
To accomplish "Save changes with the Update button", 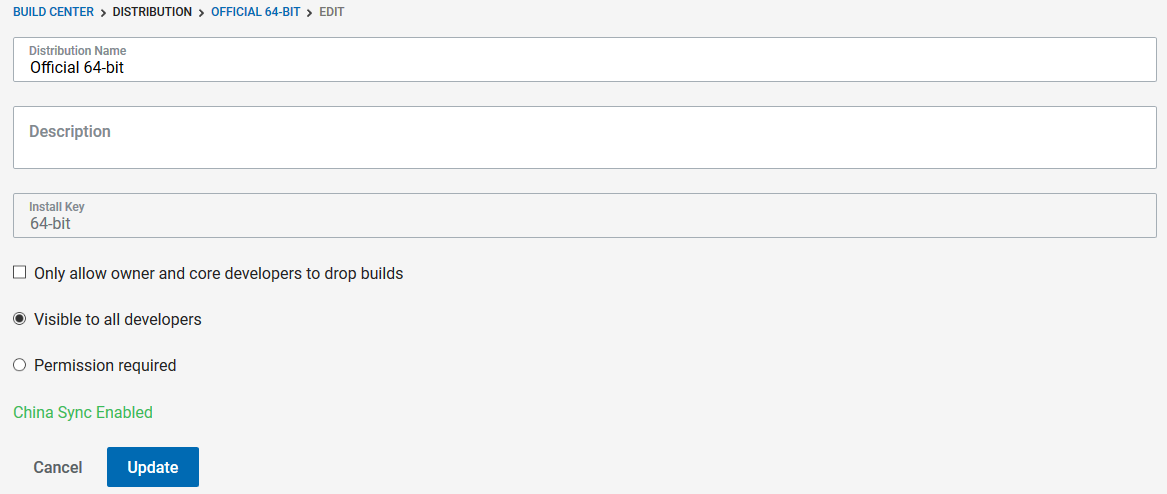I will point(153,467).
